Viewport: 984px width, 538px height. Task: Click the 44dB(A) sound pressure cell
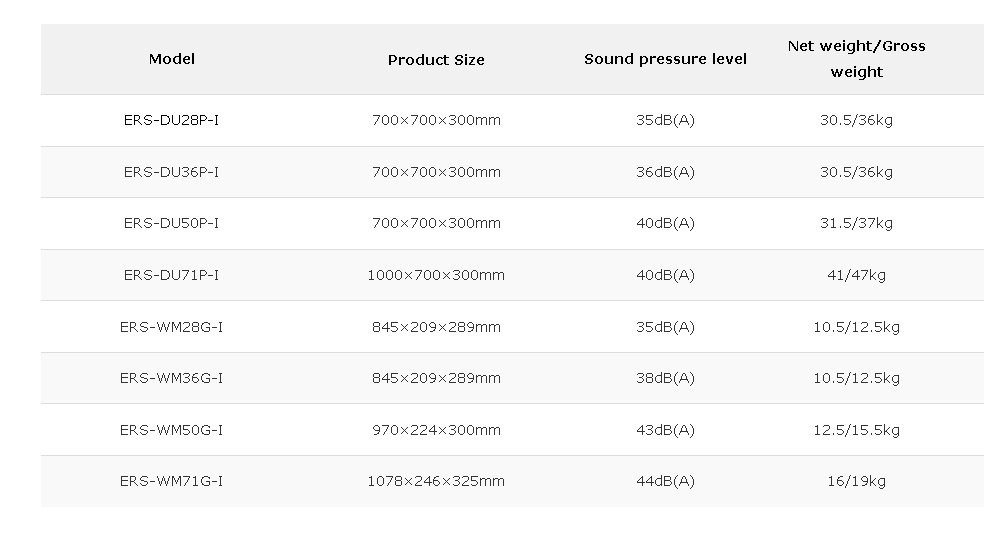point(665,482)
